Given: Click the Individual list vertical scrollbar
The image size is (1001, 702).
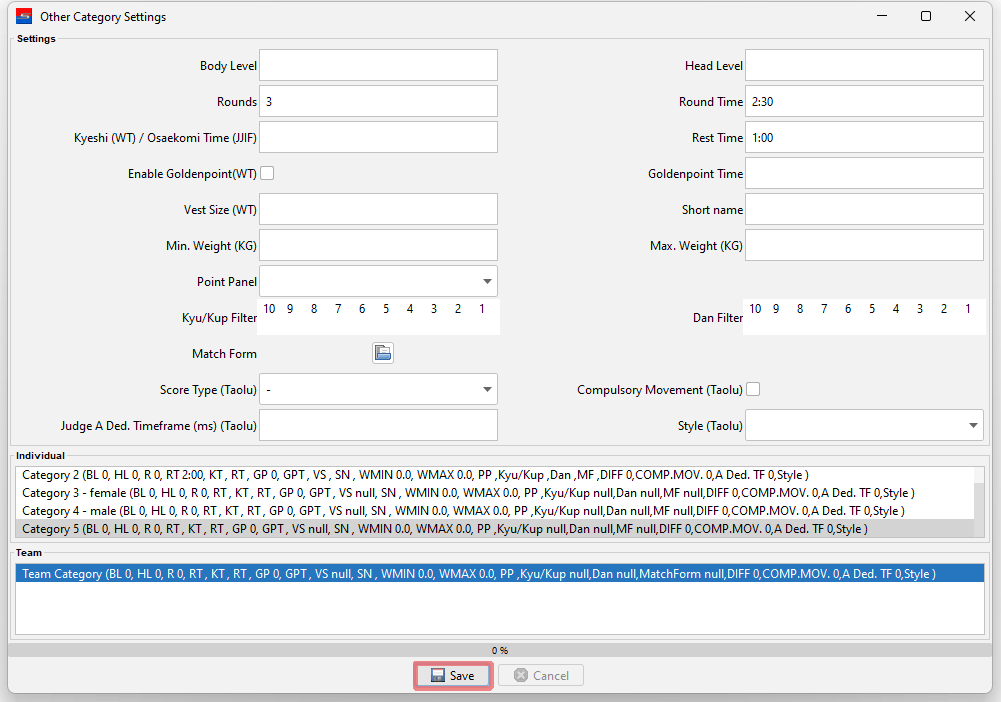Looking at the screenshot, I should 978,502.
